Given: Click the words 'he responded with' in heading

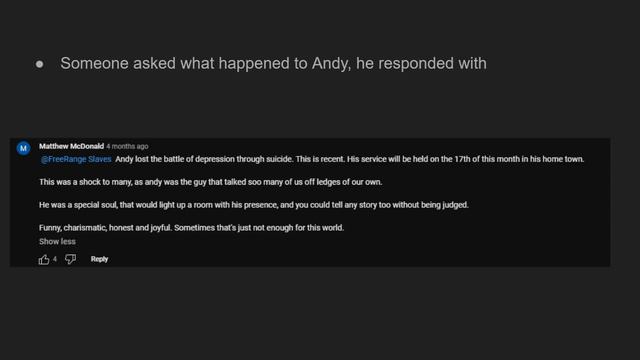Looking at the screenshot, I should point(421,63).
